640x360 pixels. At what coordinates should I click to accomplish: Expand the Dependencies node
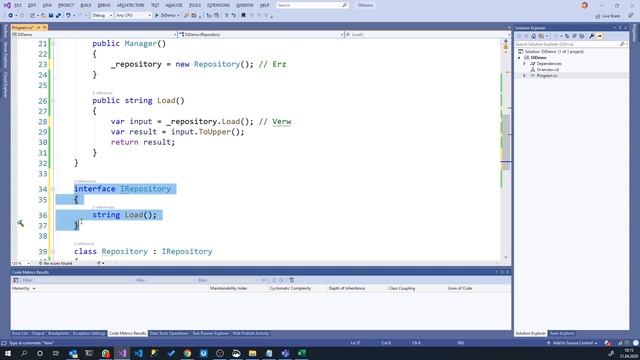pos(524,64)
